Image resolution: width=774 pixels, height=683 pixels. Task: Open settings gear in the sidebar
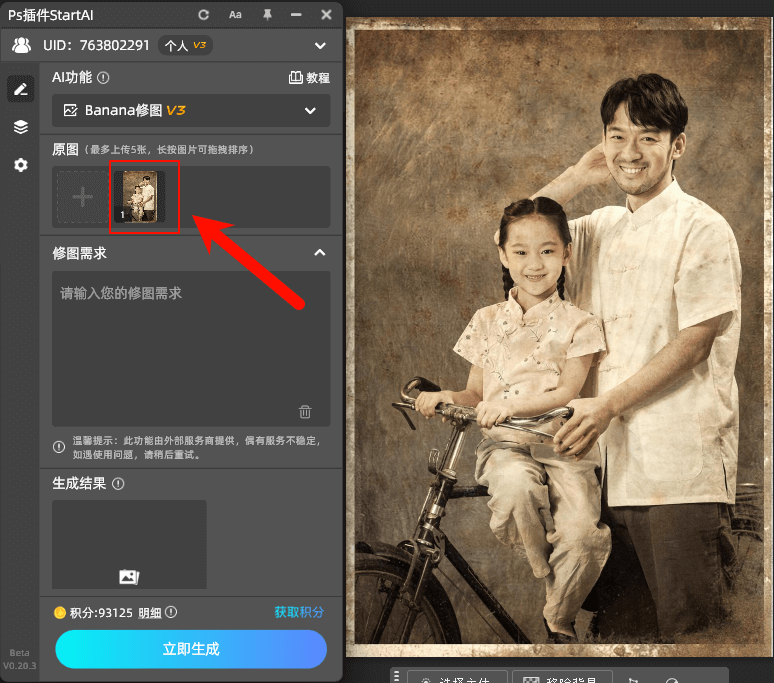(x=20, y=165)
